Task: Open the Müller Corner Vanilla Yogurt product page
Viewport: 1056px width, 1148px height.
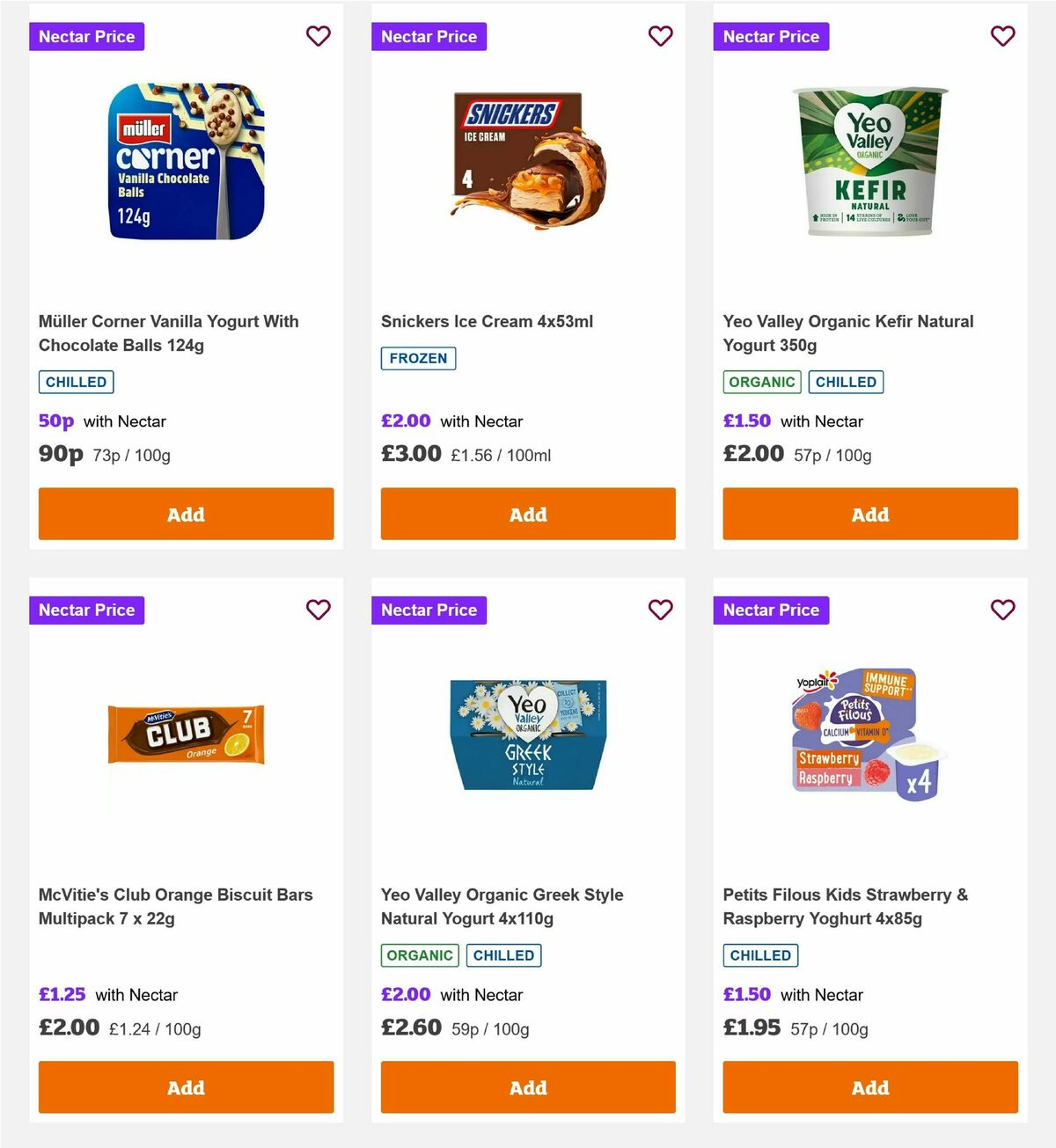Action: (x=168, y=333)
